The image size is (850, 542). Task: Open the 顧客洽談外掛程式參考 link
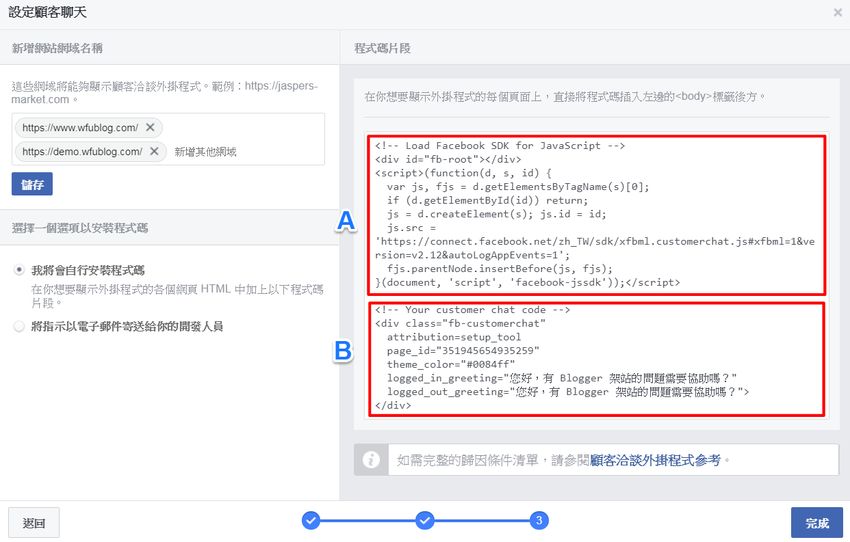coord(655,460)
